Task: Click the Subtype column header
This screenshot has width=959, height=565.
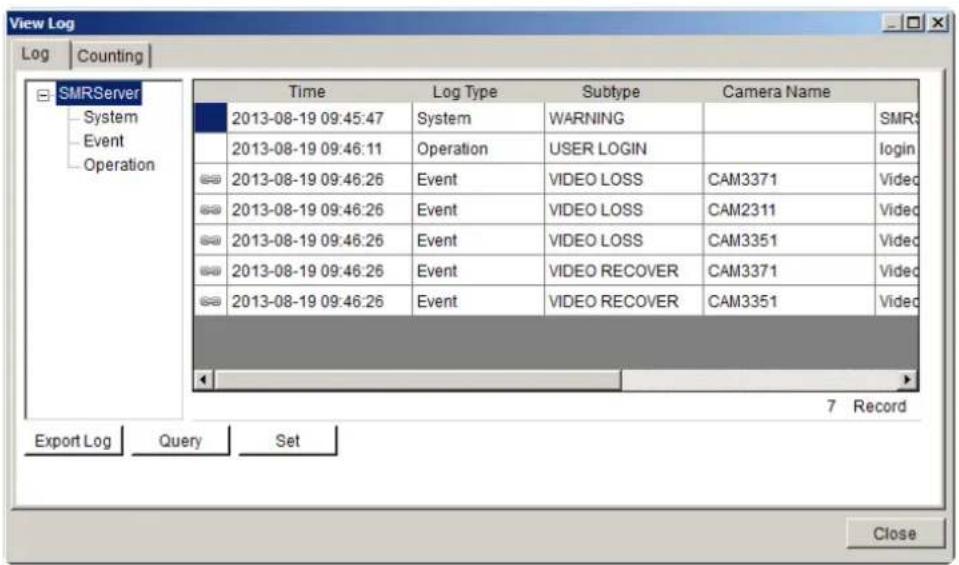Action: click(x=611, y=92)
